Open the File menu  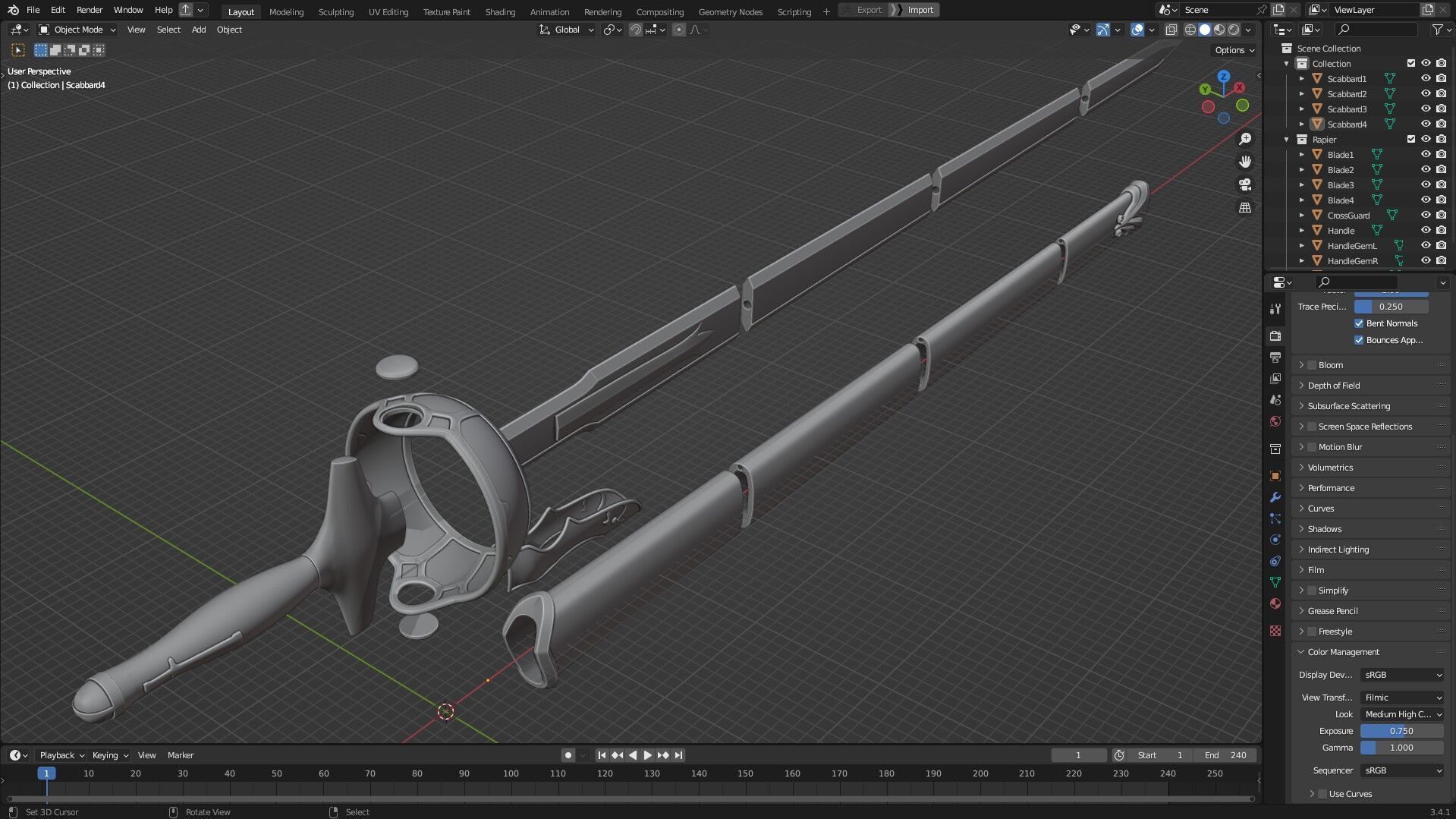click(x=33, y=10)
